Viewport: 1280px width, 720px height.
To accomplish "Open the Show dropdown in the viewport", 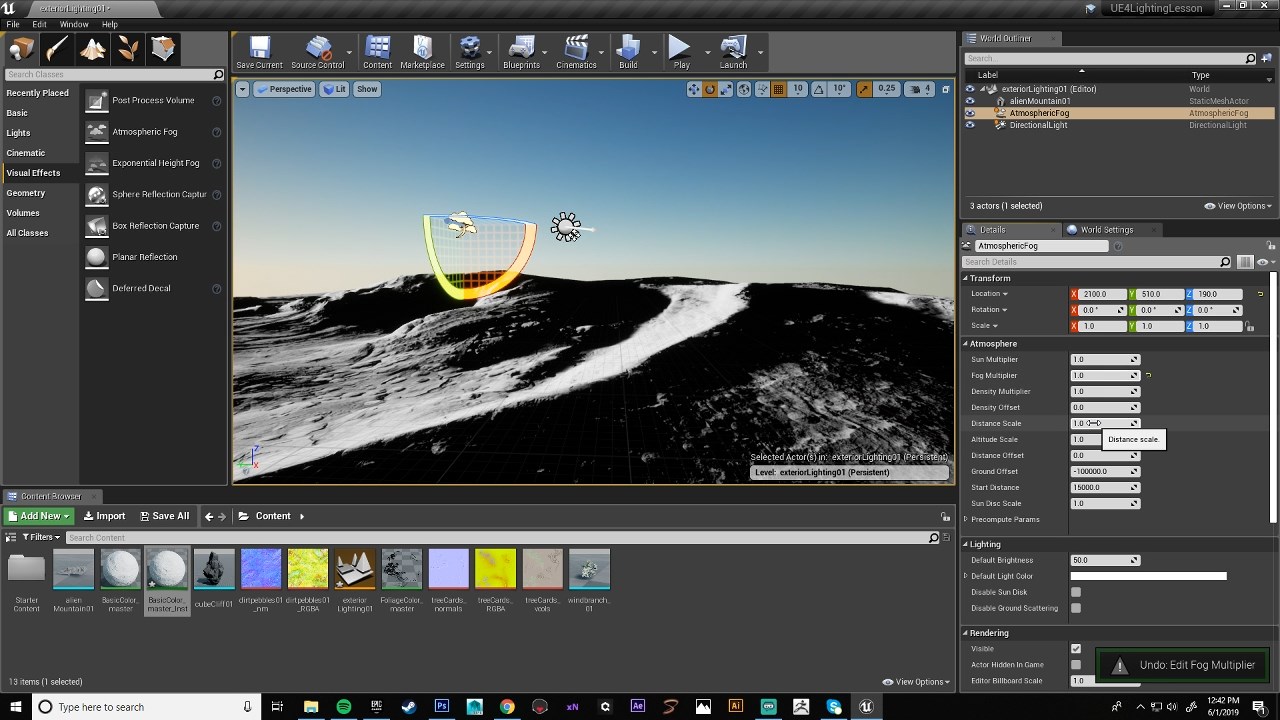I will point(366,89).
